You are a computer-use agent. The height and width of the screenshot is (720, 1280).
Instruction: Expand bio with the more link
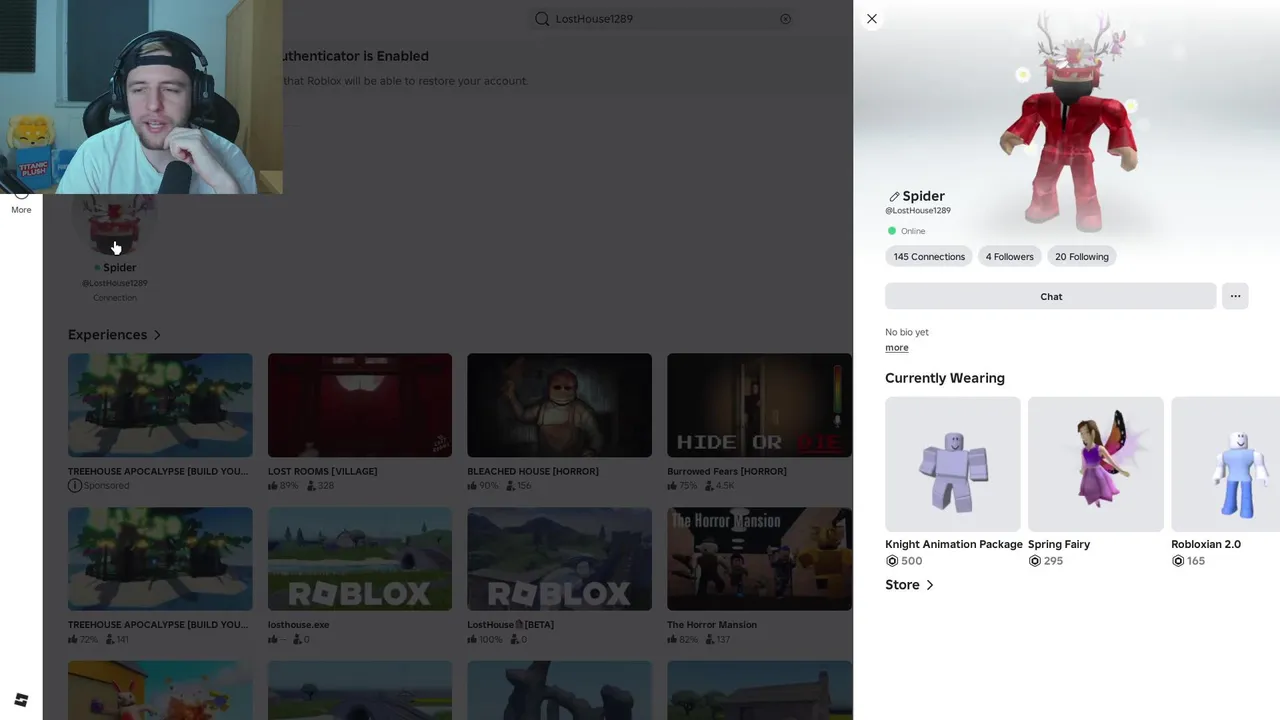(x=896, y=348)
